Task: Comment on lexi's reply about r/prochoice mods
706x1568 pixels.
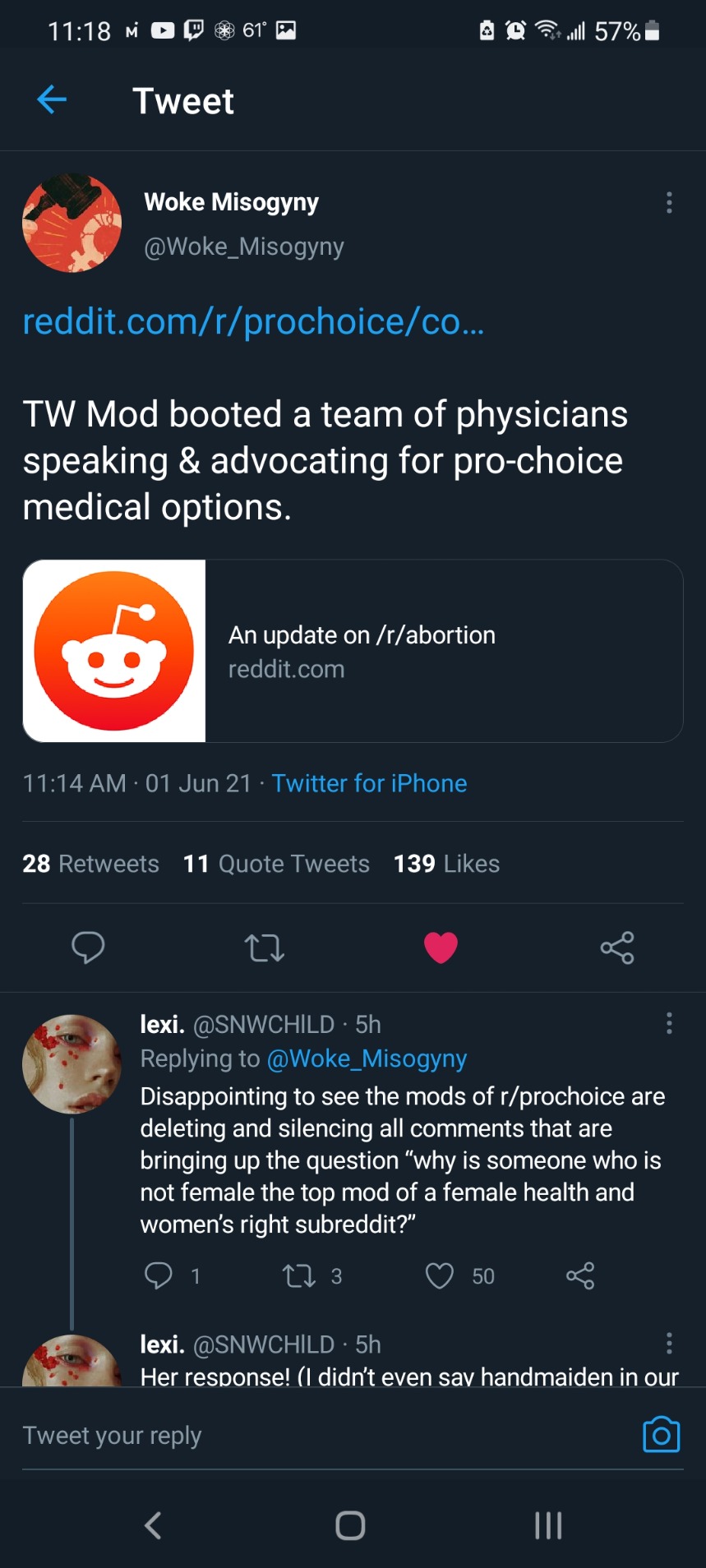Action: [159, 1275]
